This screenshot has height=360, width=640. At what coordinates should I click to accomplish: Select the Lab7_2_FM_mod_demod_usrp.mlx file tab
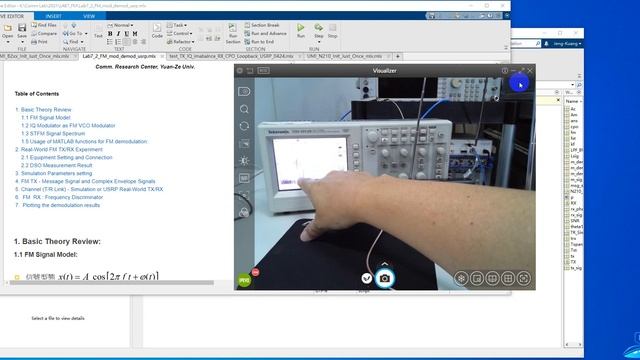[x=119, y=56]
